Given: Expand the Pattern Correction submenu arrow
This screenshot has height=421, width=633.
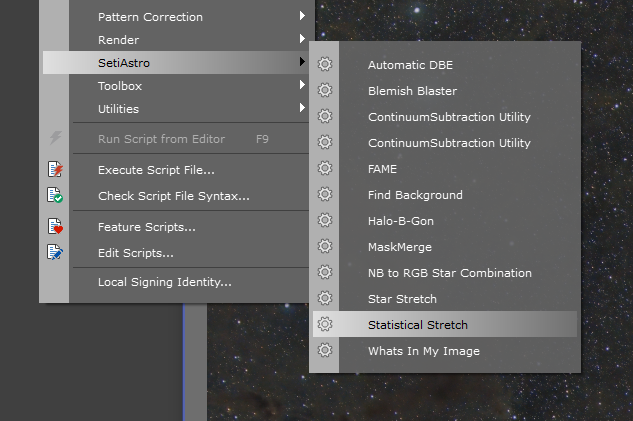Looking at the screenshot, I should (x=302, y=17).
